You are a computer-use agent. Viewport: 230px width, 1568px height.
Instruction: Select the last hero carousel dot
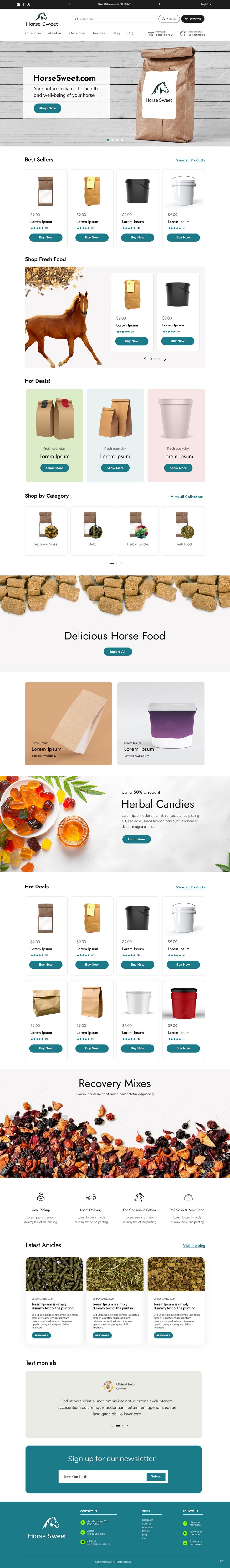point(122,139)
